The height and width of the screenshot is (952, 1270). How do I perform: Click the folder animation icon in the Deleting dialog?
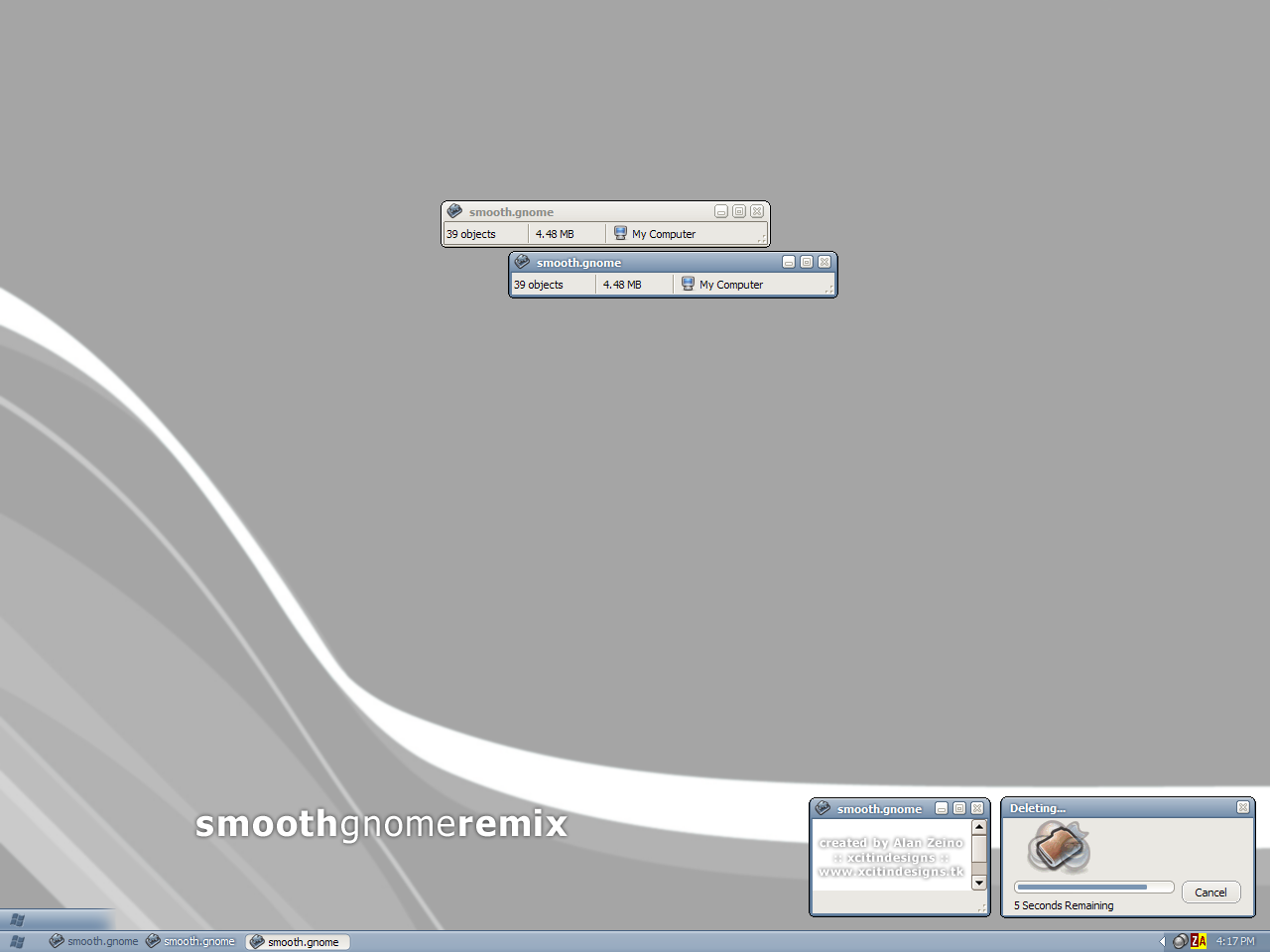[1058, 848]
